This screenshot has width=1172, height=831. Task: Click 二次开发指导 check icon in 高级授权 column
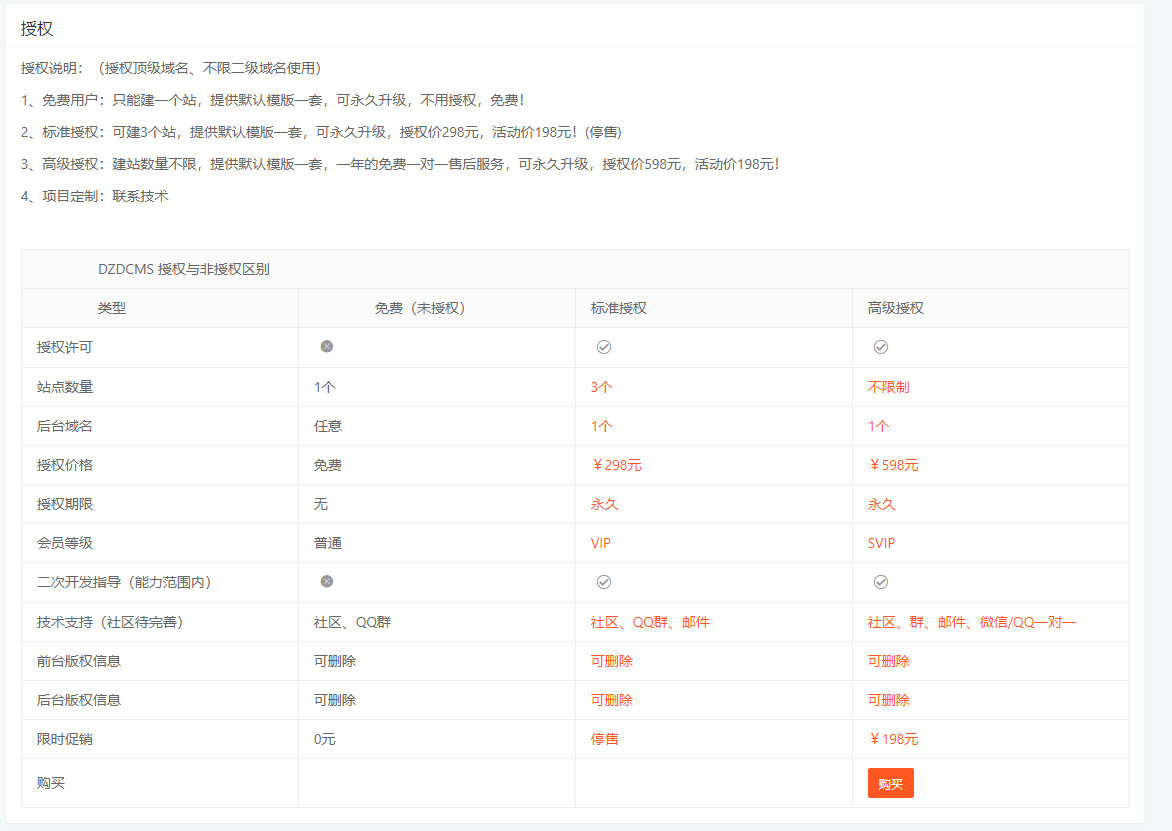[881, 582]
